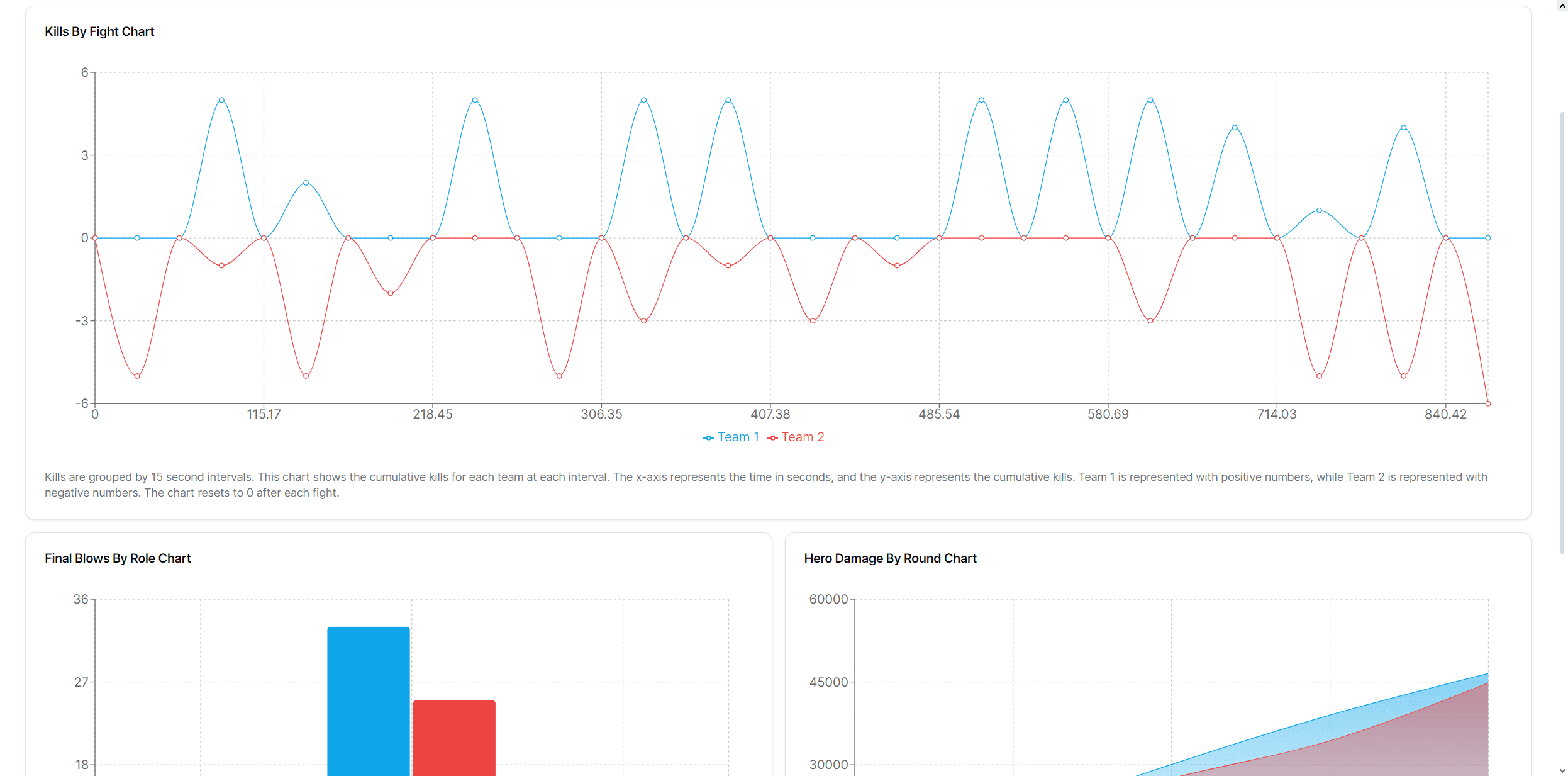Click Kills By Fight Chart title
The height and width of the screenshot is (776, 1568).
(99, 31)
